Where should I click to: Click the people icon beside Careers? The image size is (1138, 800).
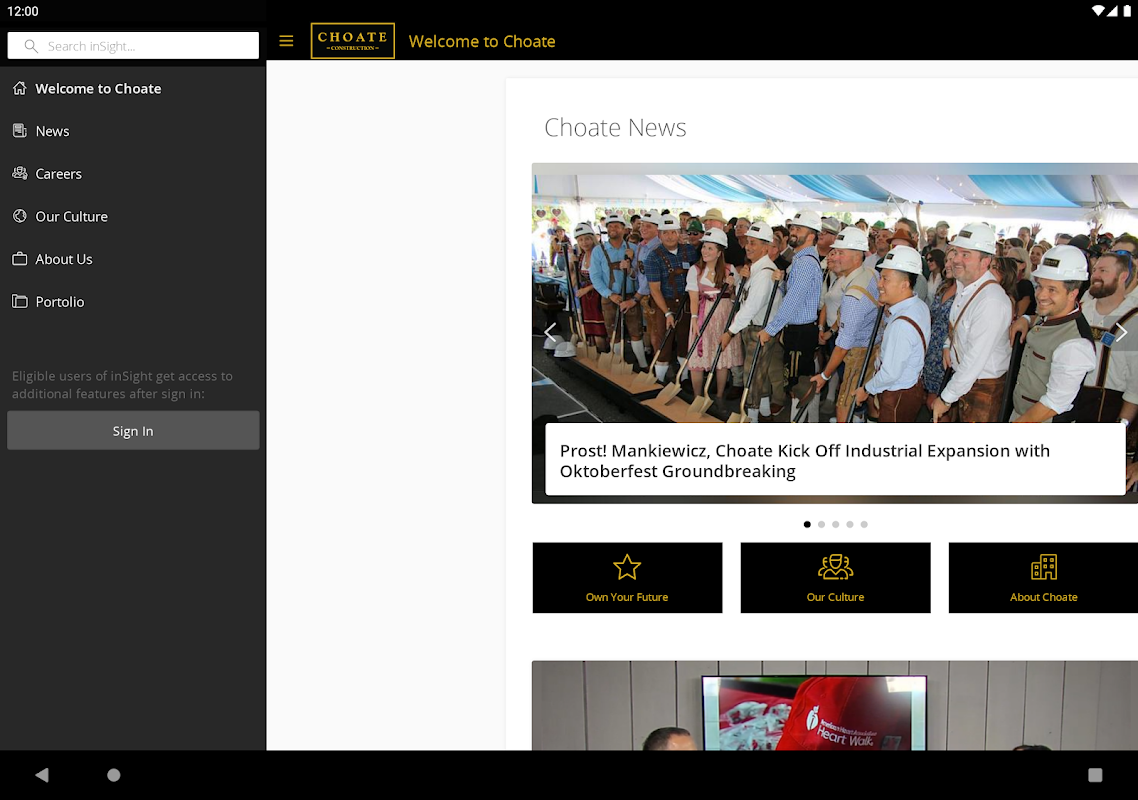pyautogui.click(x=20, y=173)
